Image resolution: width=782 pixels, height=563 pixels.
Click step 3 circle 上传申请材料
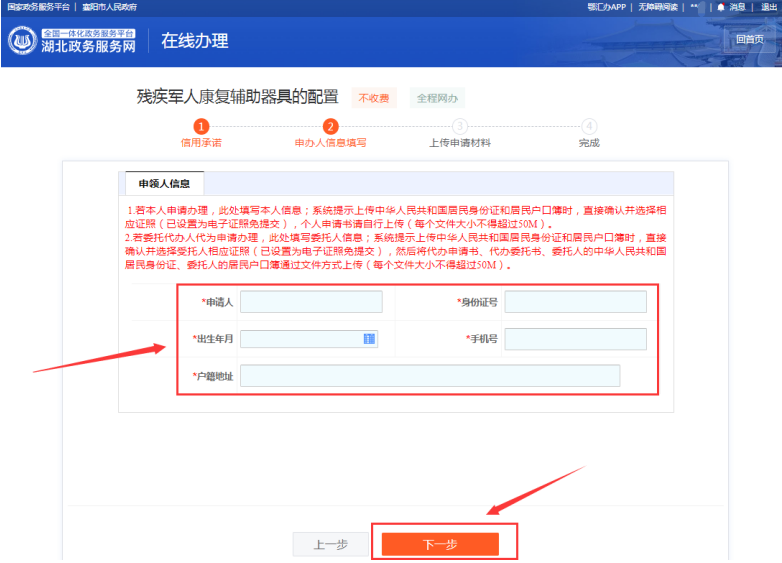click(460, 126)
